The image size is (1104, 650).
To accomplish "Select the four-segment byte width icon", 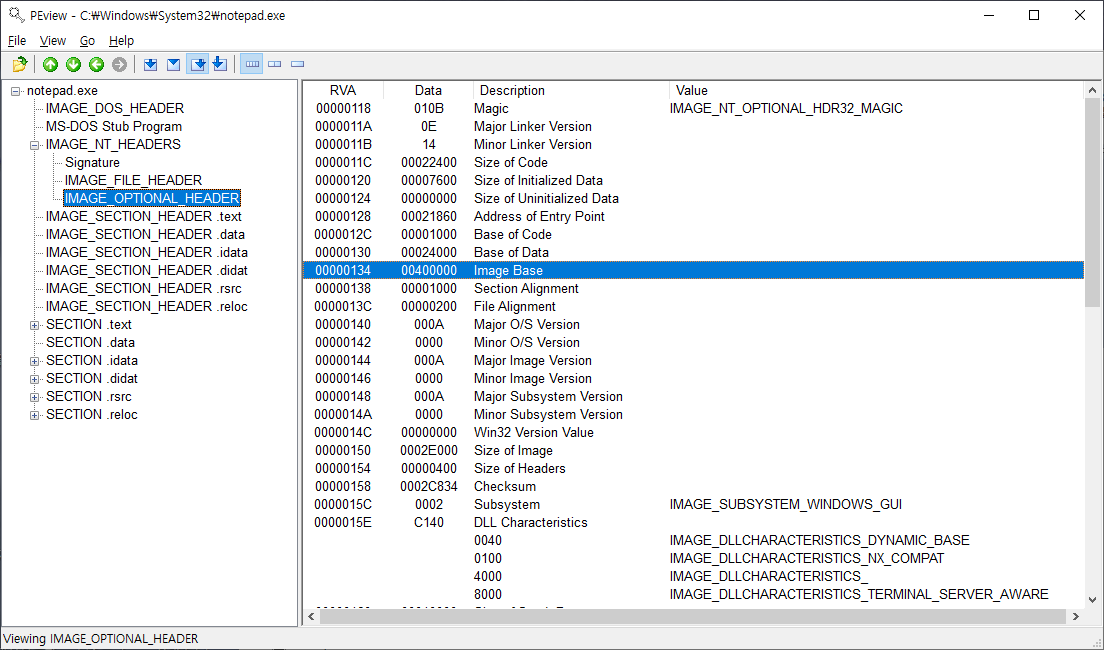I will (x=251, y=64).
